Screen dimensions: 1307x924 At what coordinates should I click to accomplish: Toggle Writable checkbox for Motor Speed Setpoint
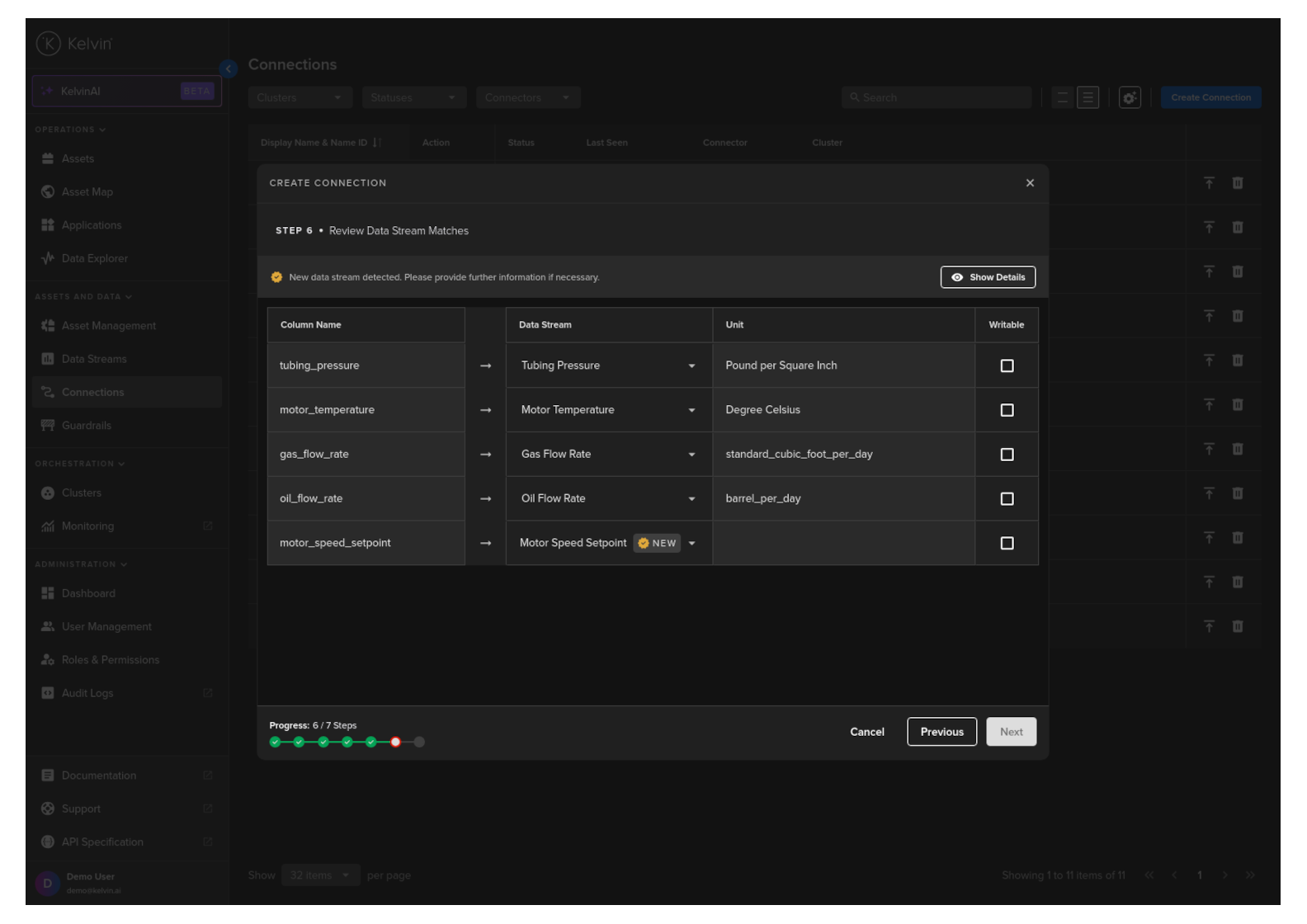(x=1007, y=544)
